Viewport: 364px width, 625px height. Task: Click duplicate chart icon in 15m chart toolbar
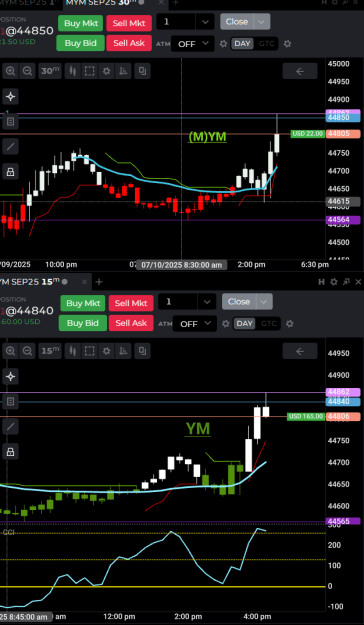[142, 351]
